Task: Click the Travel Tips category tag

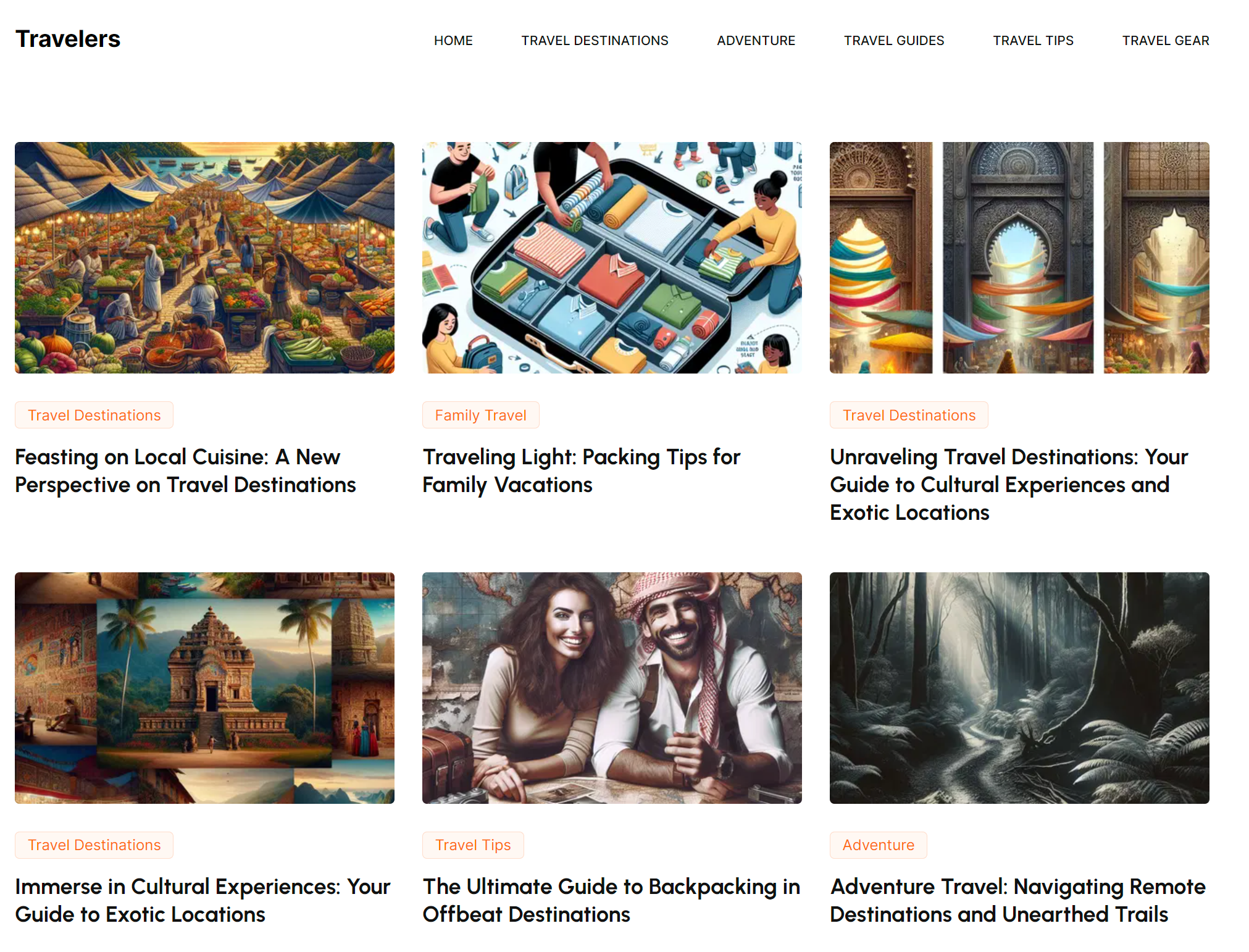Action: pos(473,845)
